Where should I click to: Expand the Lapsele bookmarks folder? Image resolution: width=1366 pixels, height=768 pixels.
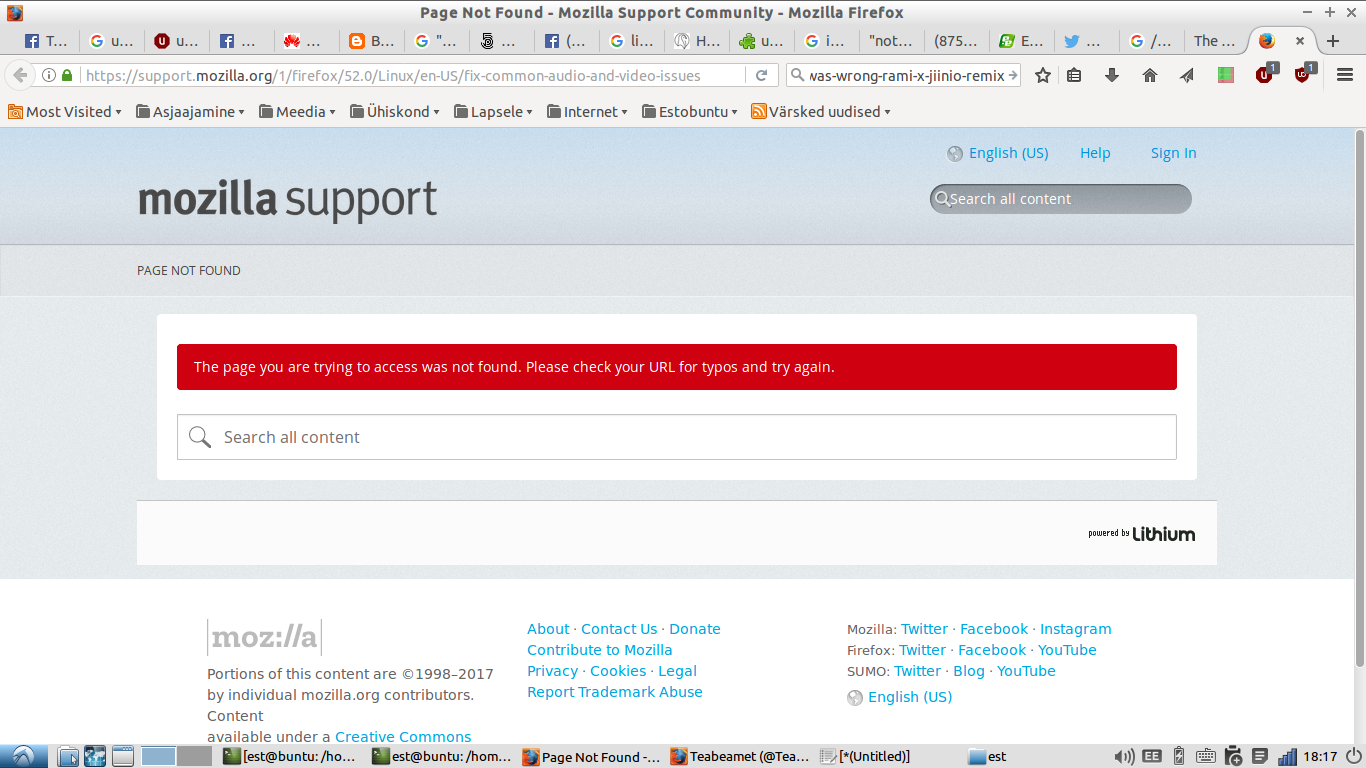coord(494,112)
